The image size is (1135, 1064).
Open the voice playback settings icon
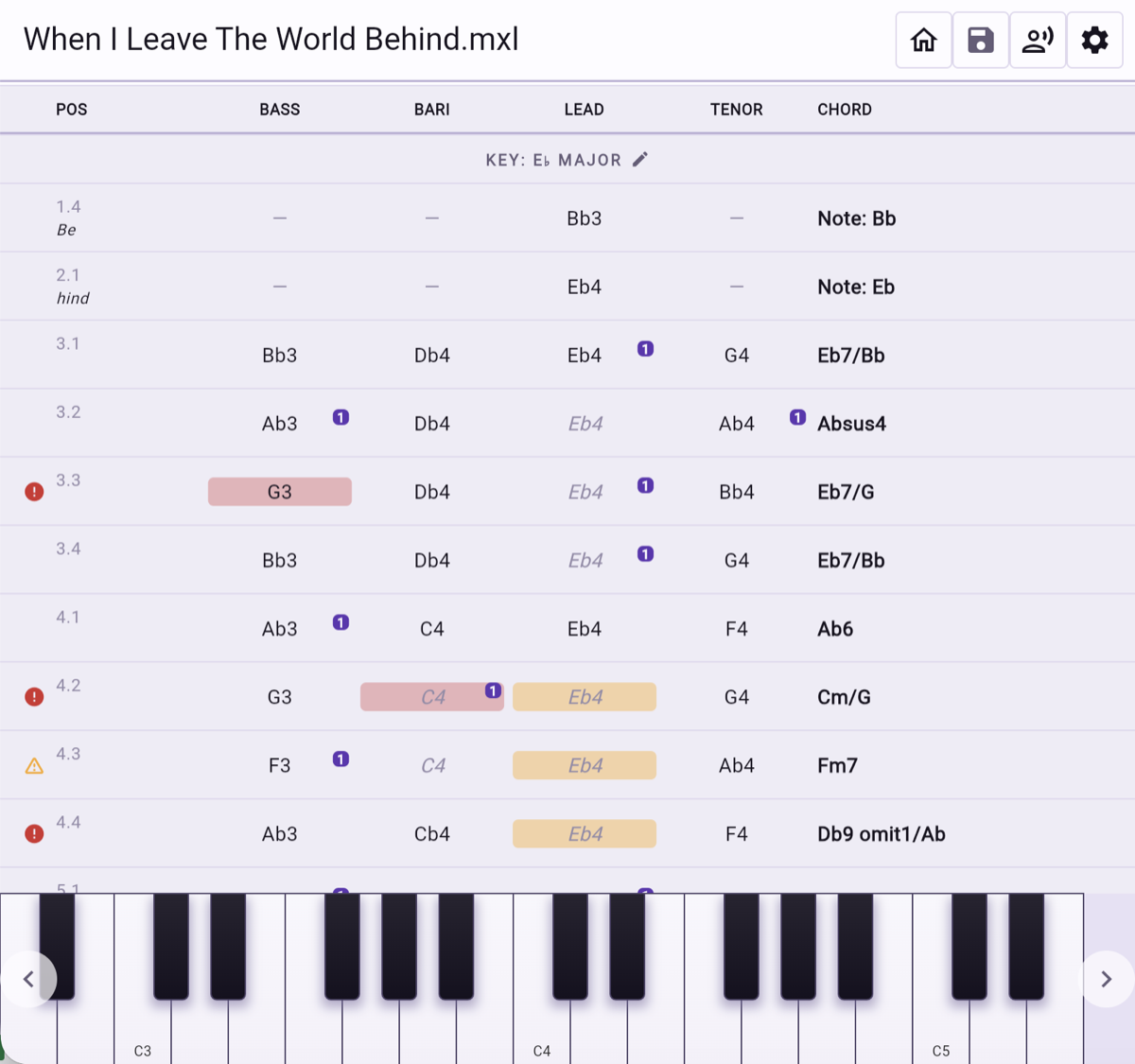coord(1038,40)
